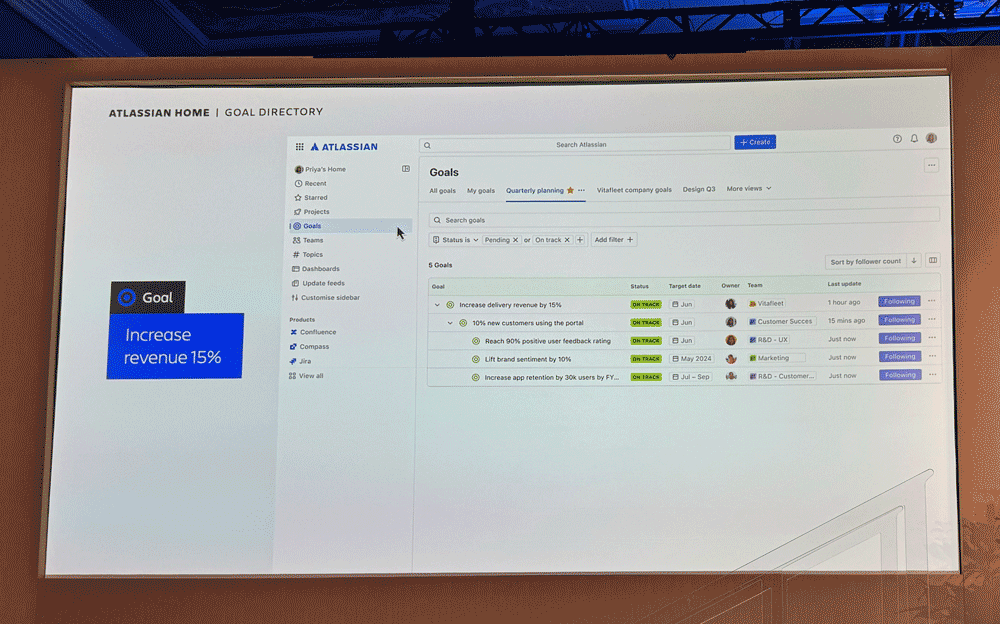The width and height of the screenshot is (1000, 624).
Task: Toggle Following on Reach 90% feedback row
Action: (899, 338)
